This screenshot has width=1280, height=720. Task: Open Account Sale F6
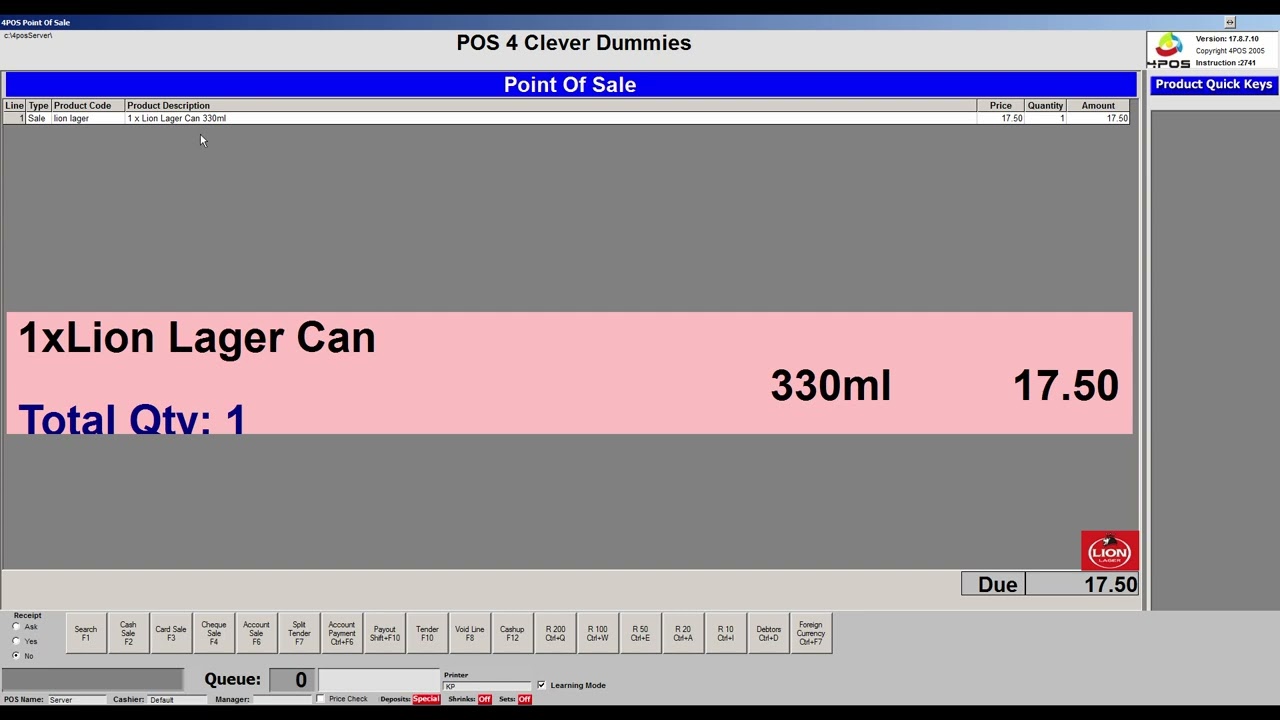(256, 634)
